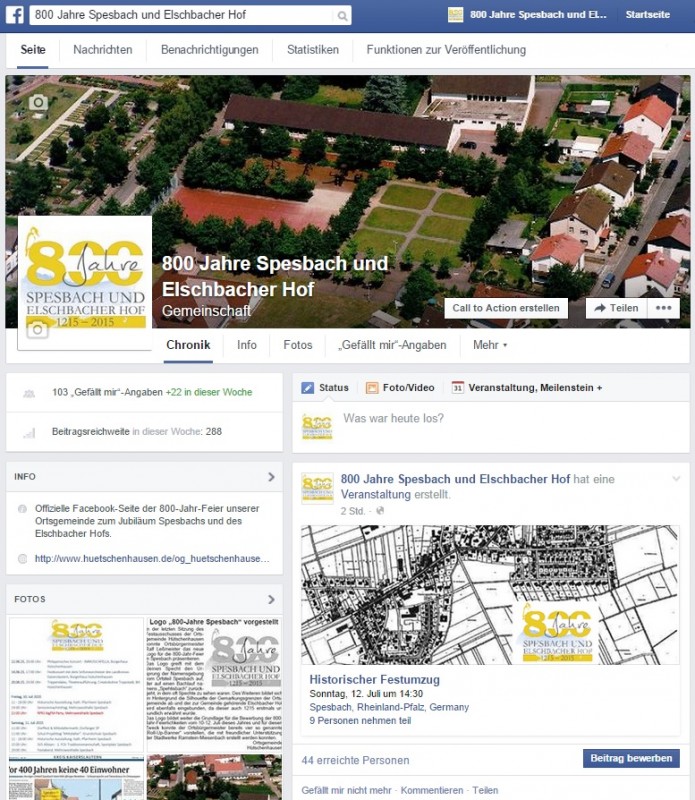Click the Beitragsreichweite statistic
The width and height of the screenshot is (695, 800).
(x=137, y=432)
